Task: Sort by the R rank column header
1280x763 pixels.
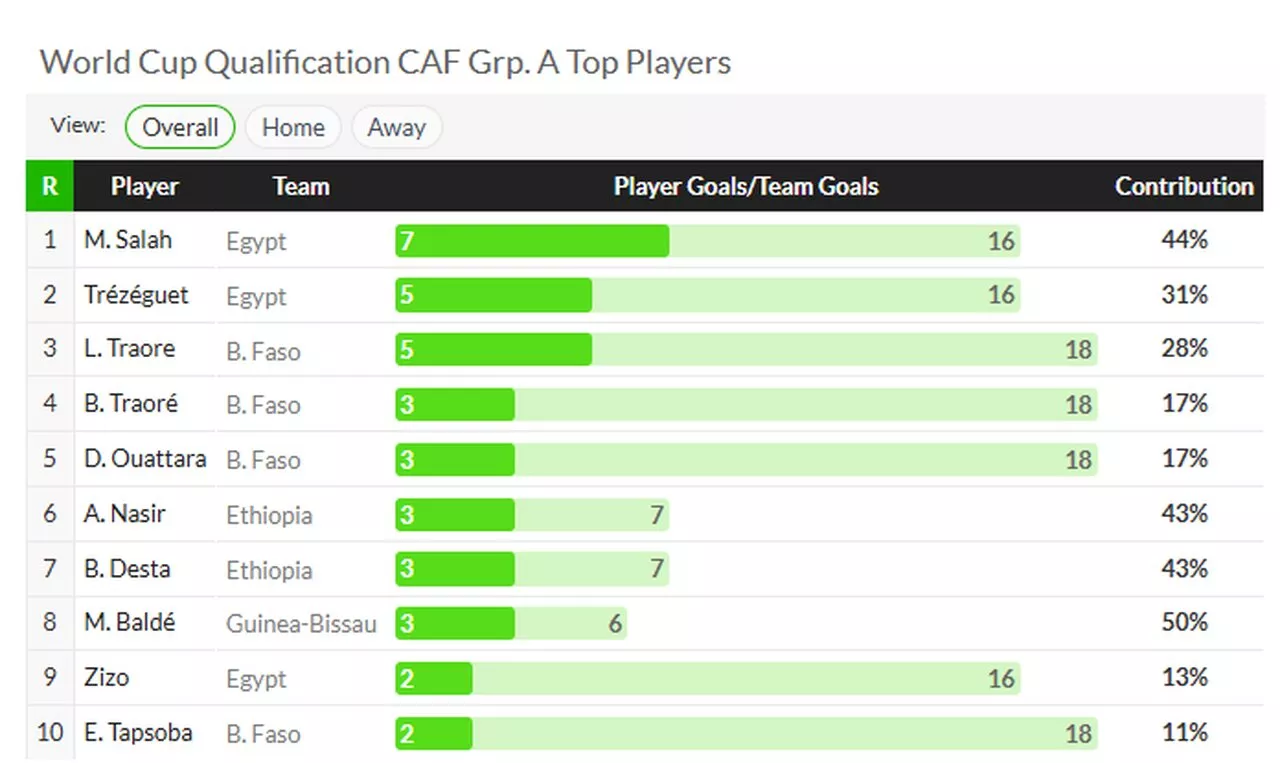Action: pos(49,186)
